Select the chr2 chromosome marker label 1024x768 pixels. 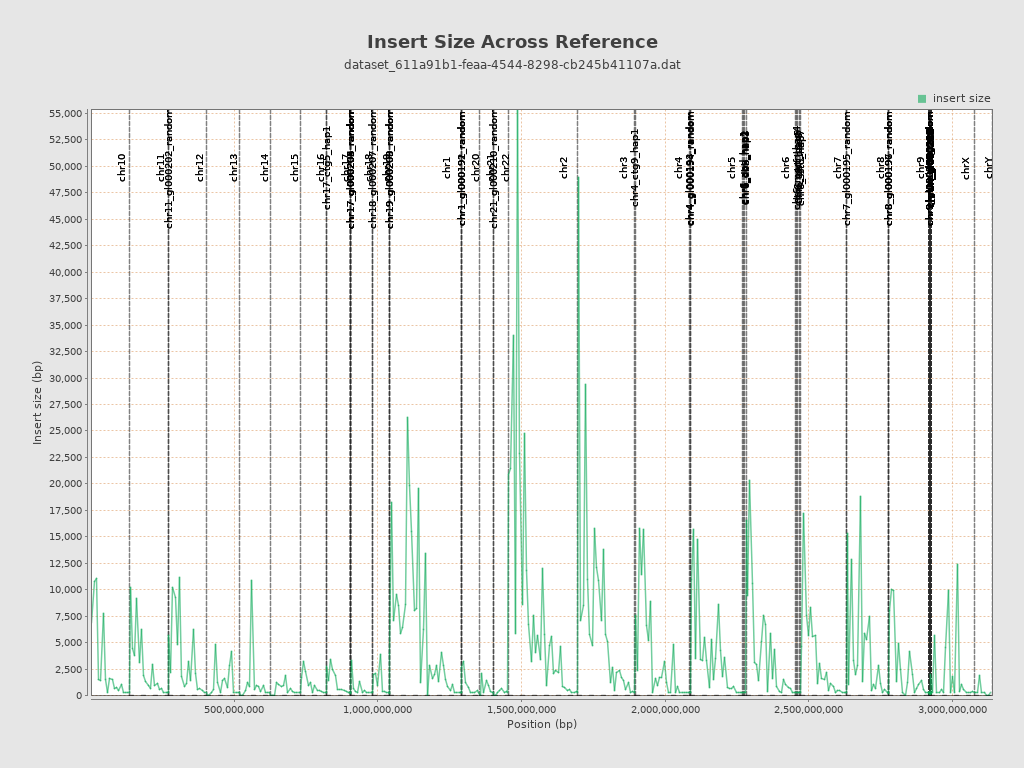[564, 167]
